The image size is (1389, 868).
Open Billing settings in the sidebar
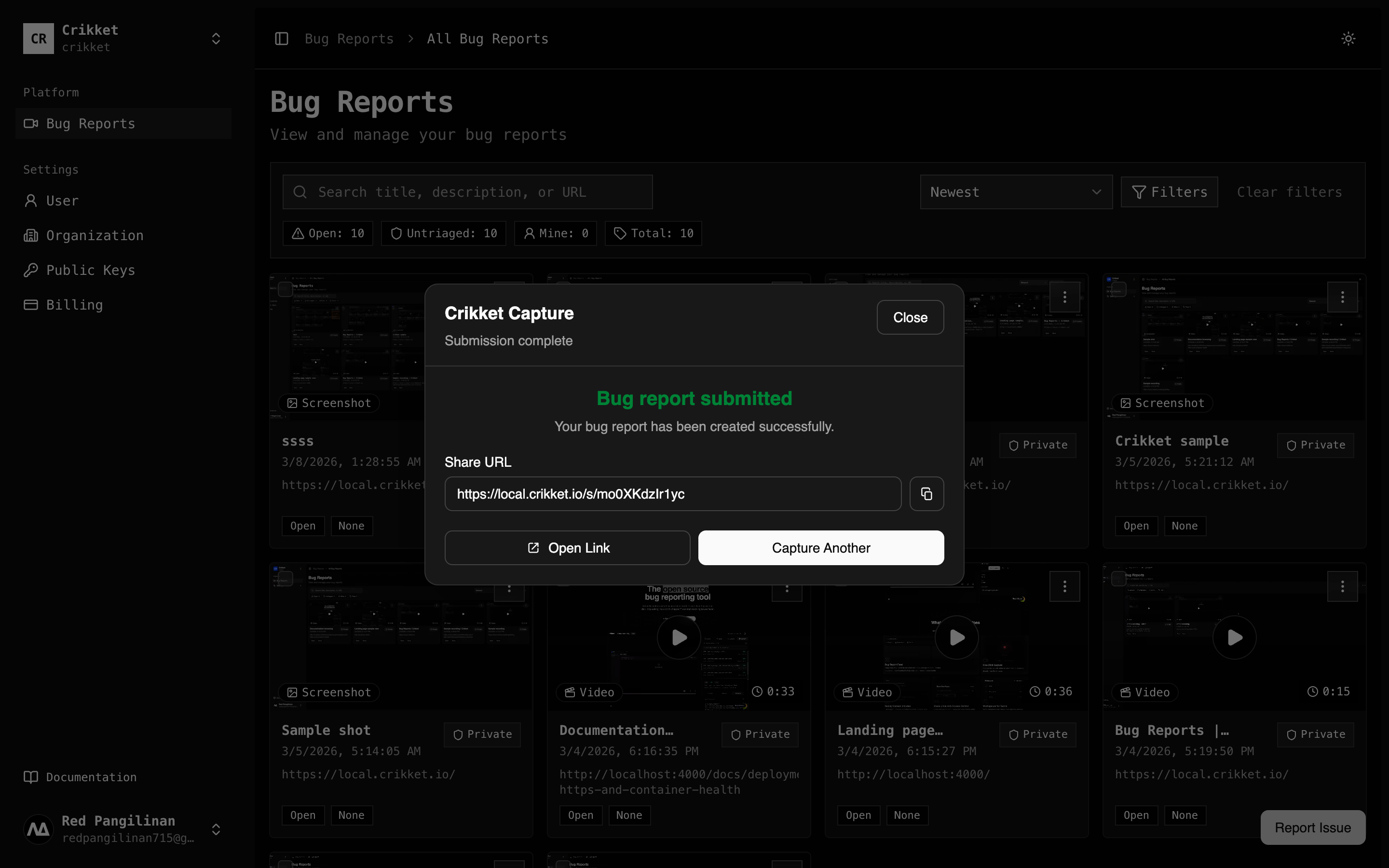point(75,304)
